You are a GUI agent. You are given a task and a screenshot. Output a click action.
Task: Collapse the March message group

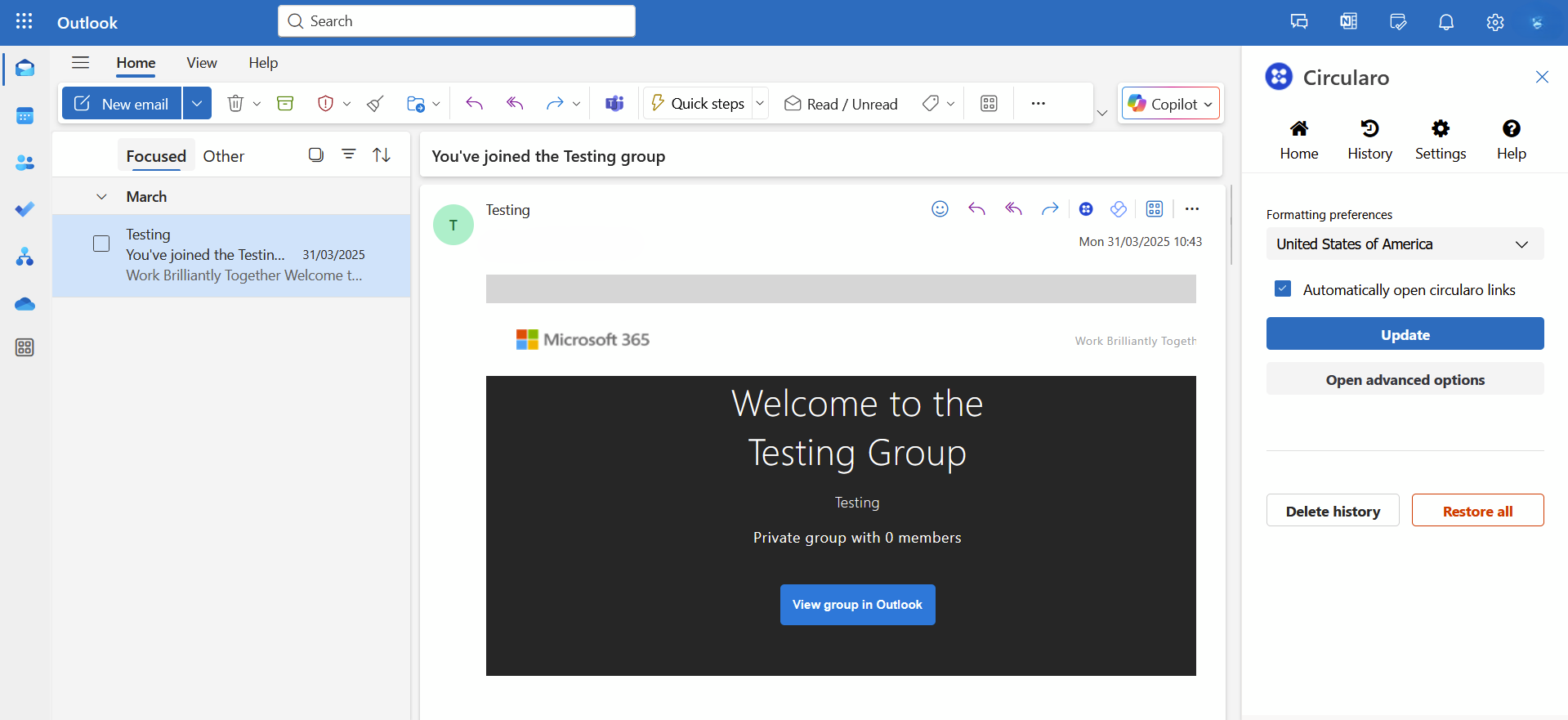click(101, 197)
